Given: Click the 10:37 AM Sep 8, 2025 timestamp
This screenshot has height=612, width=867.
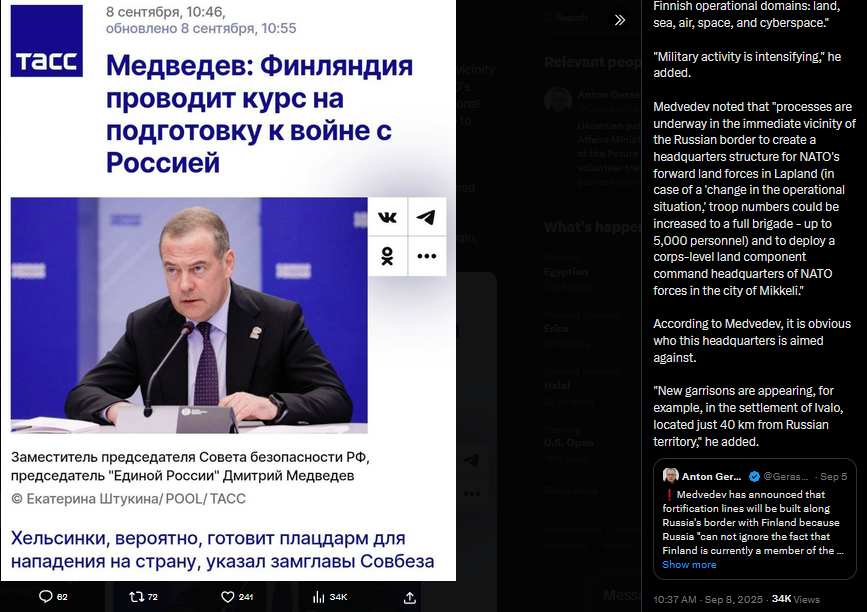Looking at the screenshot, I should pyautogui.click(x=708, y=599).
